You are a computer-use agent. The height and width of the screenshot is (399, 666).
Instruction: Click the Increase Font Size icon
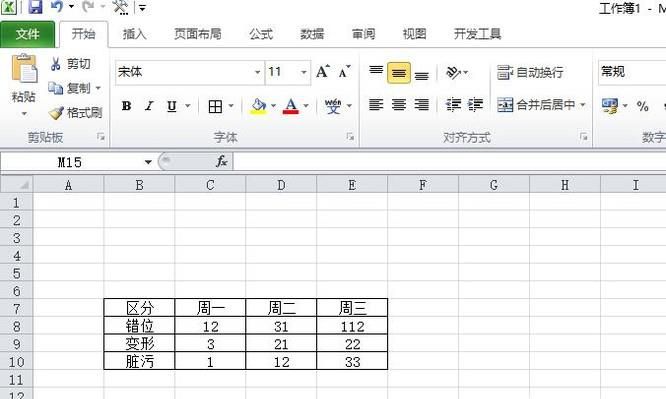(323, 71)
